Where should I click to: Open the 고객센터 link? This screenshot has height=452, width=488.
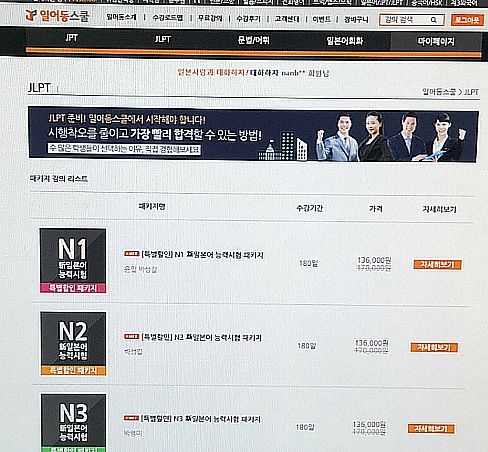287,19
